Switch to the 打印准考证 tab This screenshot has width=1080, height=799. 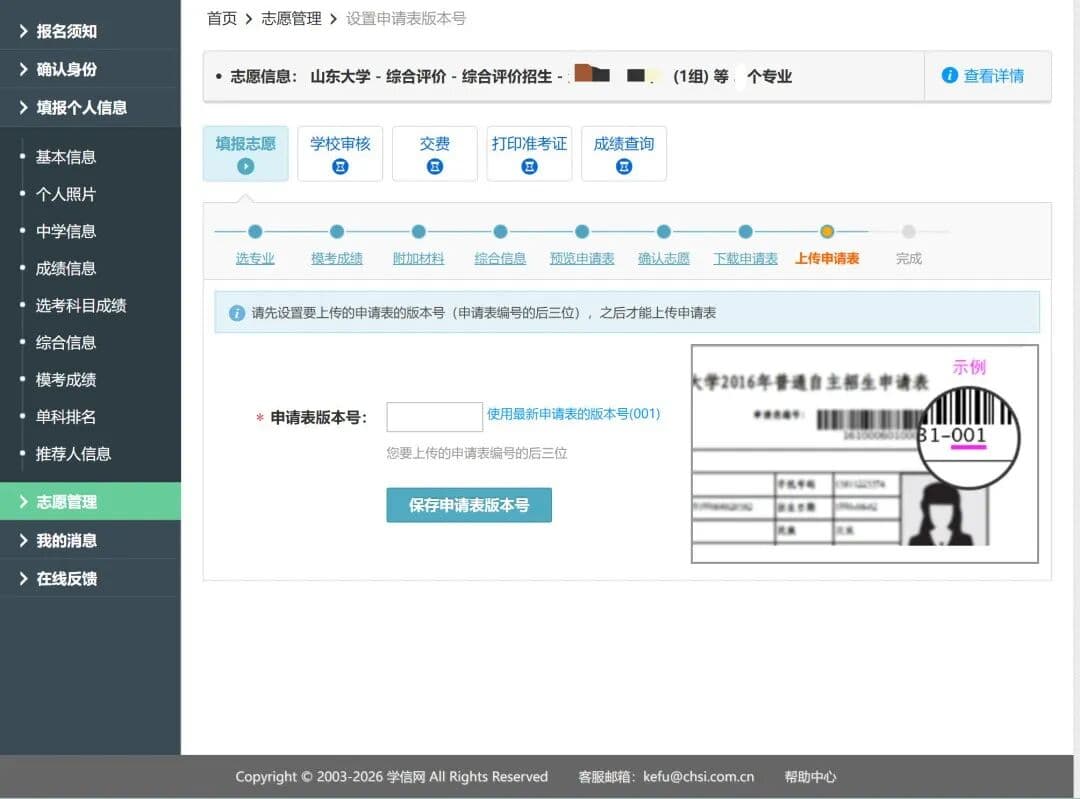[529, 154]
